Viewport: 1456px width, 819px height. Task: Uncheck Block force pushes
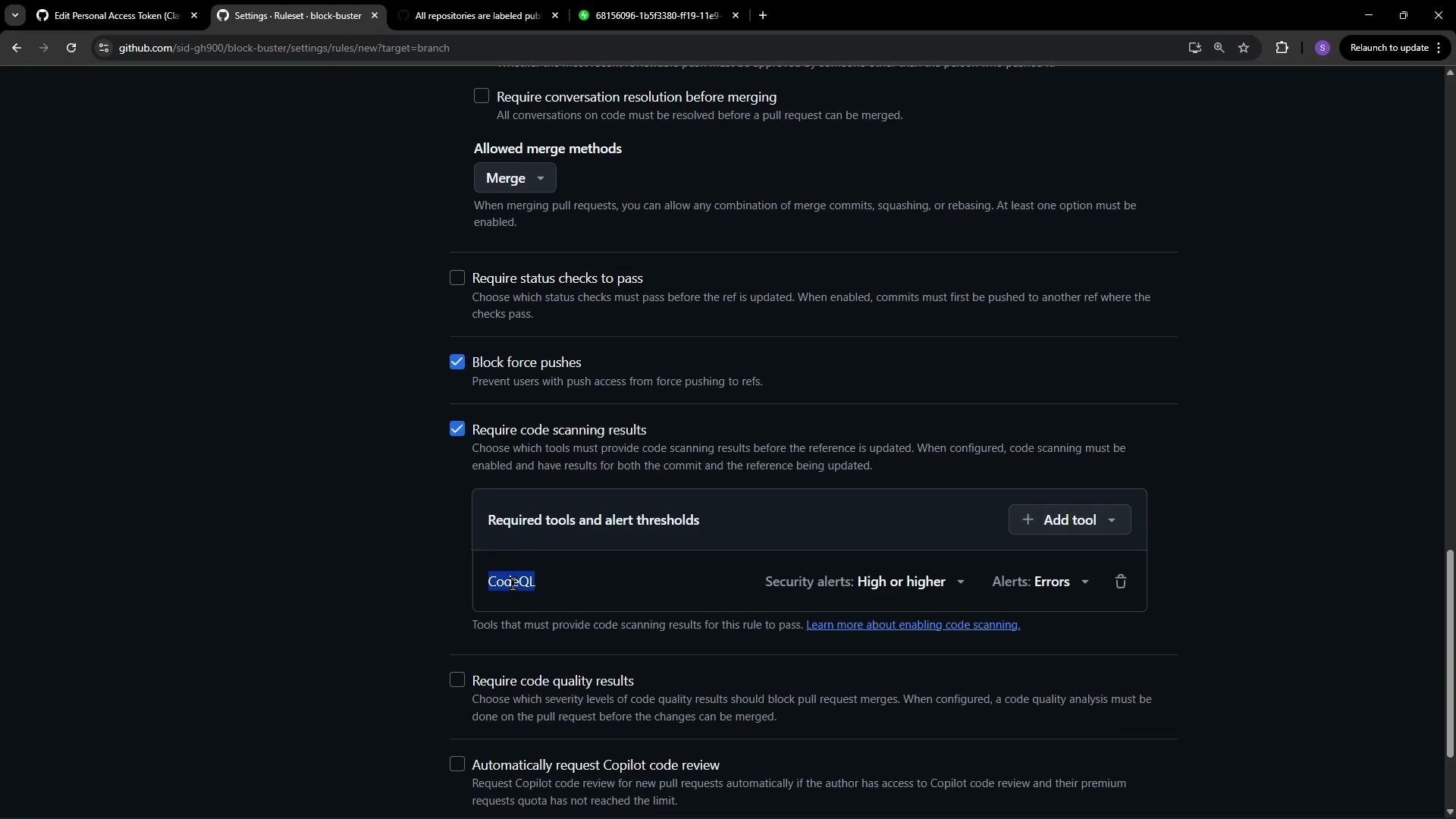457,362
